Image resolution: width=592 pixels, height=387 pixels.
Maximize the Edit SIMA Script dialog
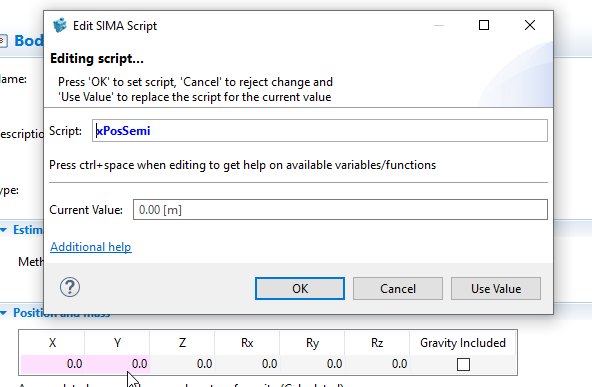point(484,25)
